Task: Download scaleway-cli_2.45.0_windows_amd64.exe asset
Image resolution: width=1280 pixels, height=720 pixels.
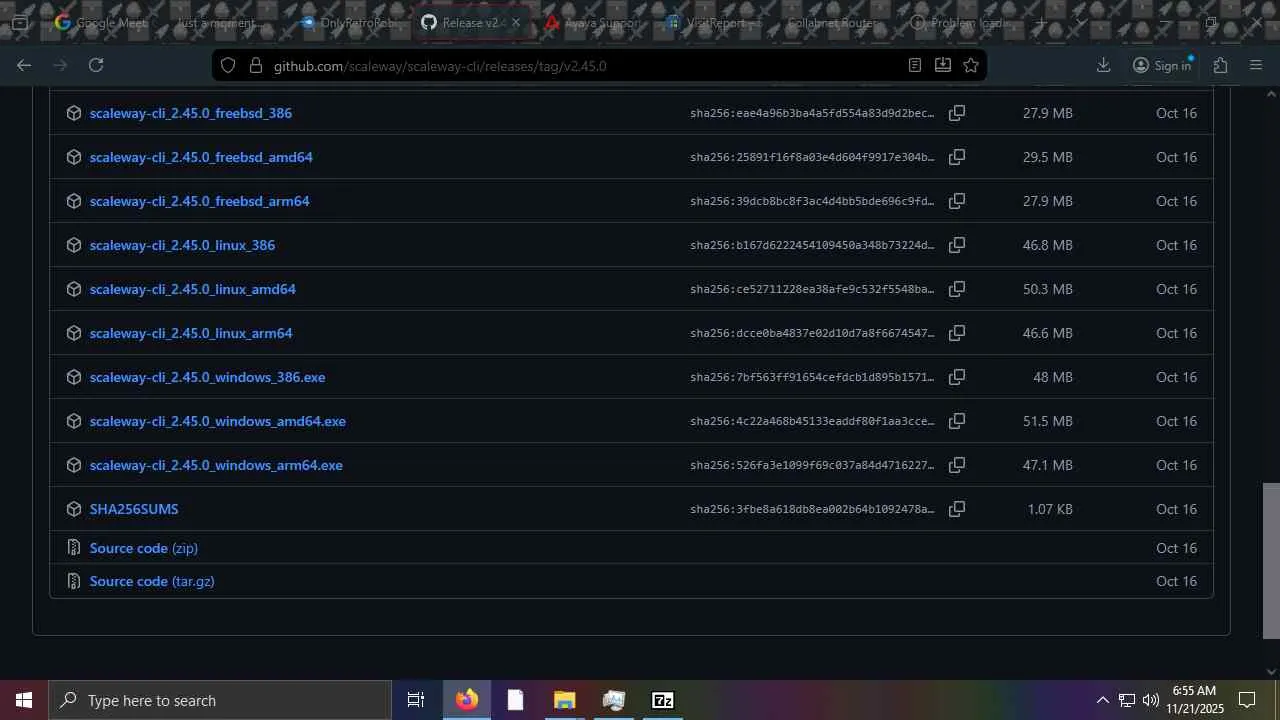Action: click(x=218, y=421)
